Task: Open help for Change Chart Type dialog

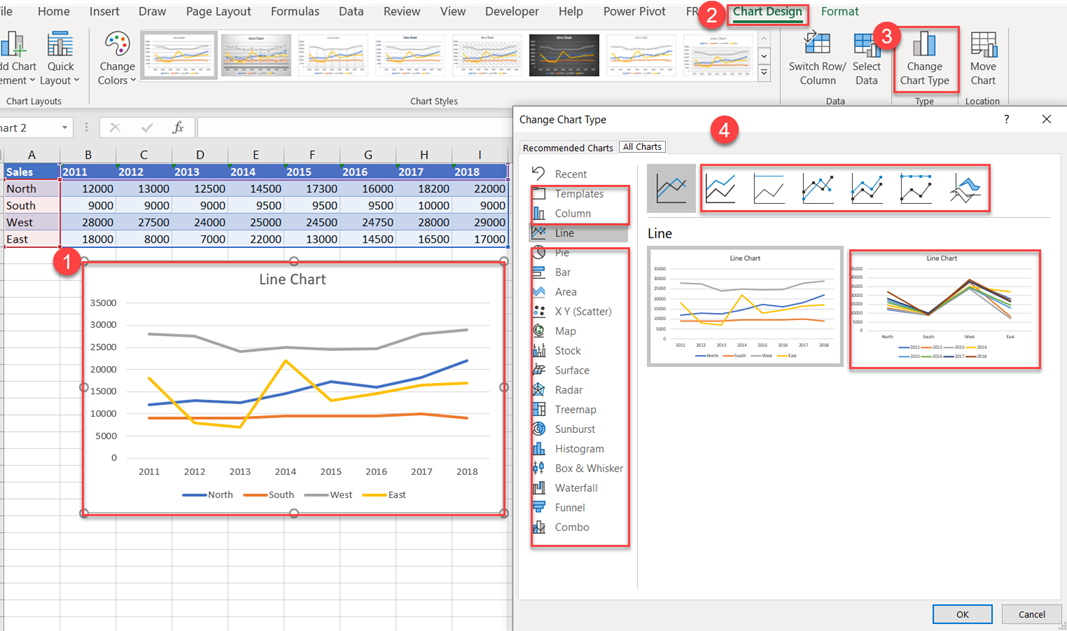Action: coord(1006,119)
